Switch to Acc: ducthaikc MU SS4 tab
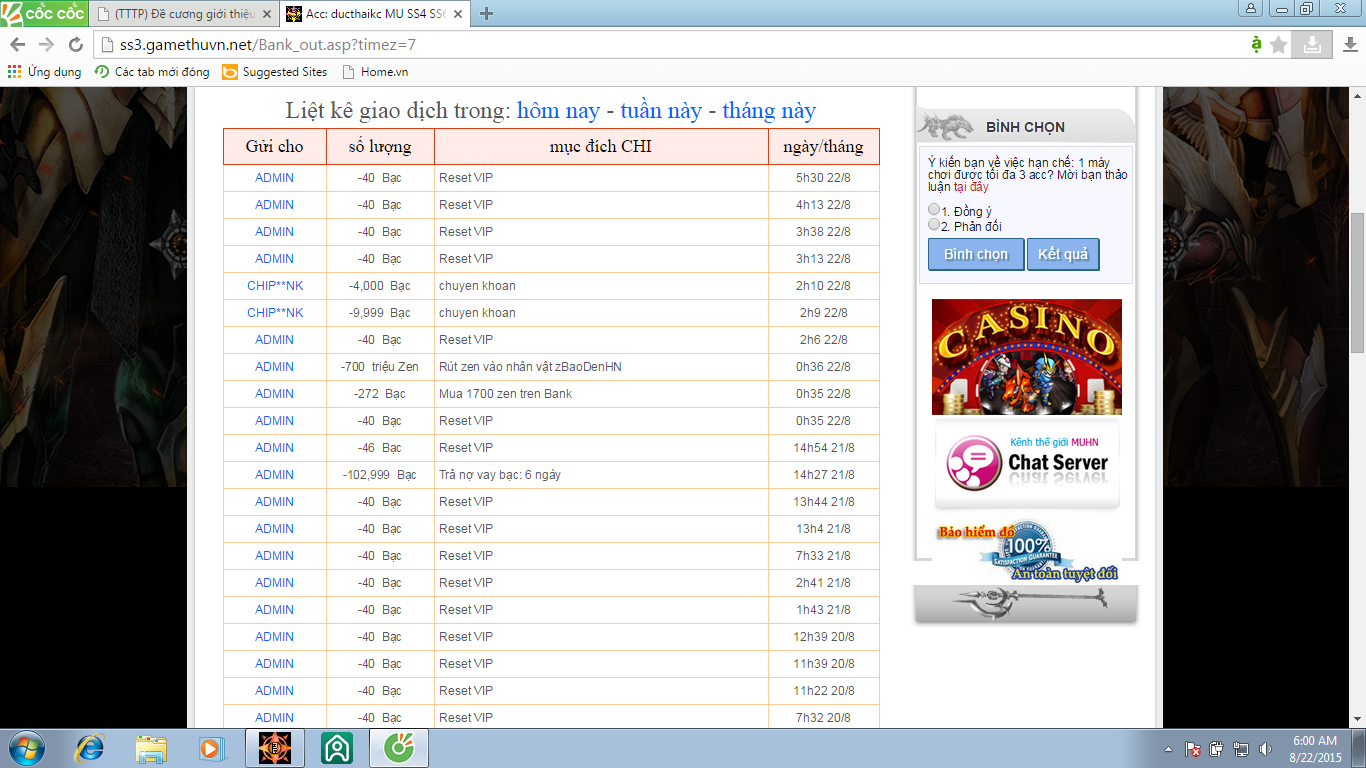 (375, 14)
